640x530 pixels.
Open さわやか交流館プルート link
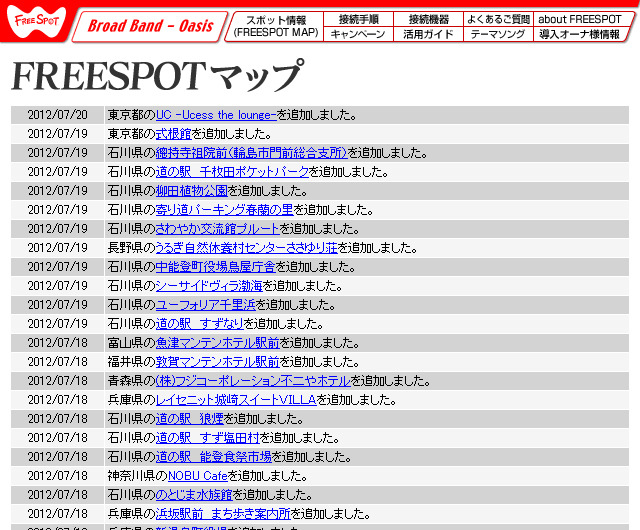click(x=218, y=229)
